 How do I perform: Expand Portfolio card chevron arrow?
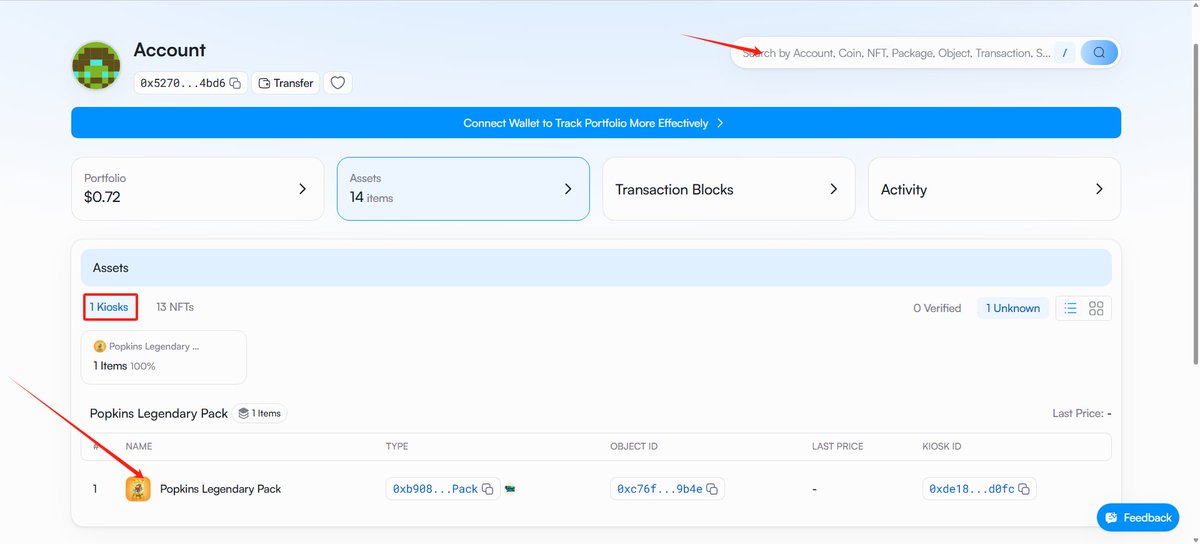pyautogui.click(x=302, y=189)
